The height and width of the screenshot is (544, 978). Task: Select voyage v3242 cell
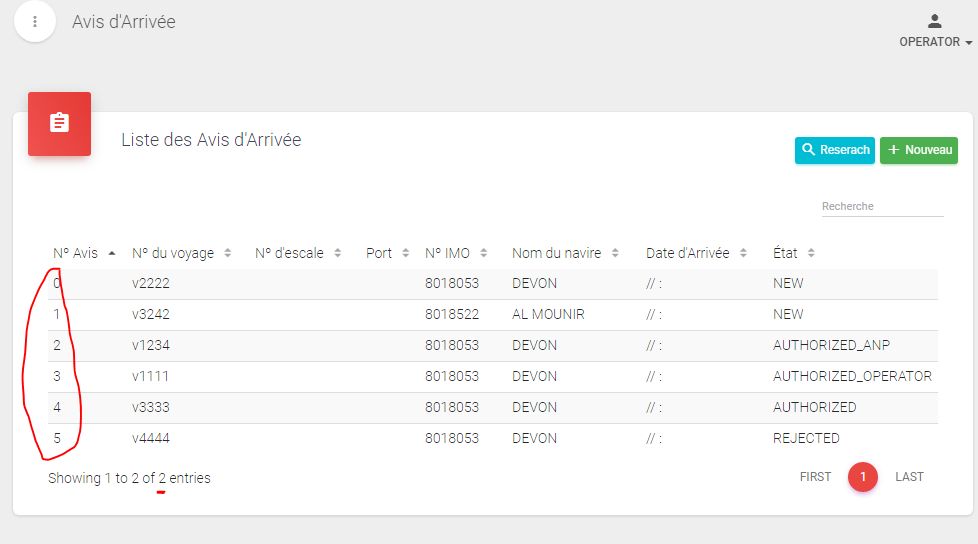pyautogui.click(x=151, y=314)
